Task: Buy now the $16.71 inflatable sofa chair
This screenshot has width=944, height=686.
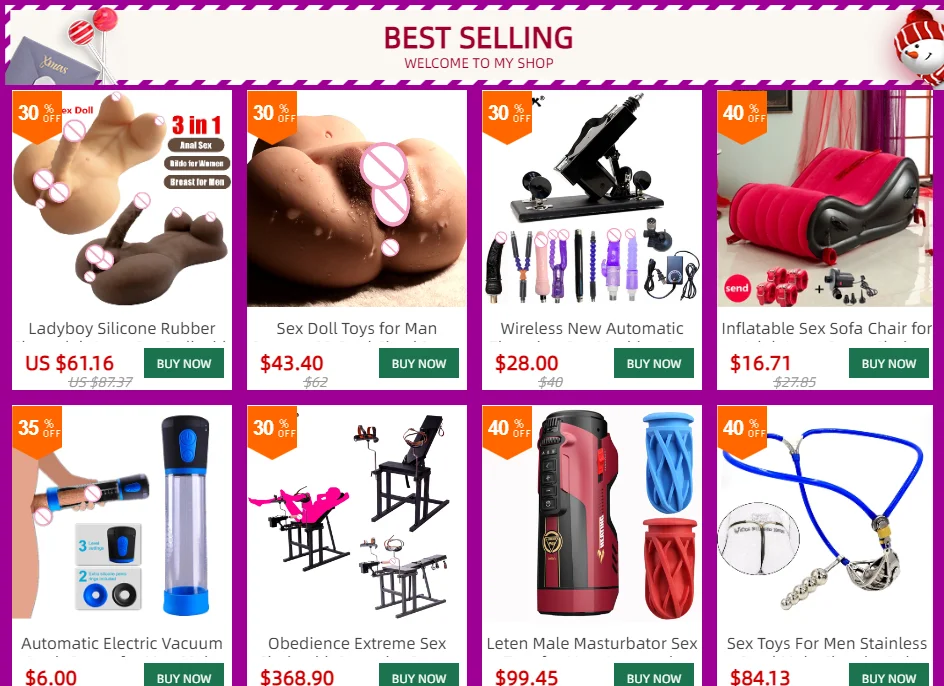Action: click(889, 363)
